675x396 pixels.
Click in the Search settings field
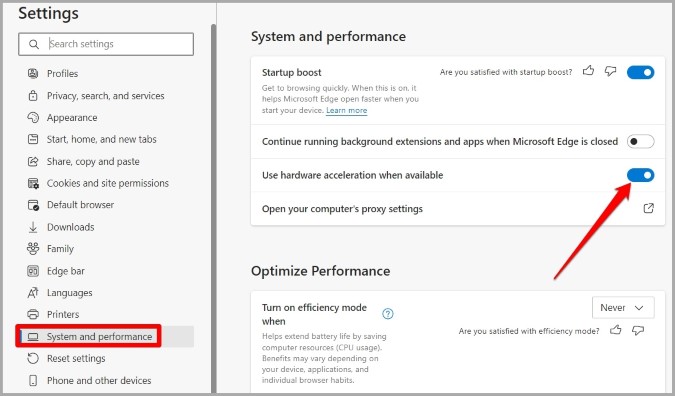(106, 44)
